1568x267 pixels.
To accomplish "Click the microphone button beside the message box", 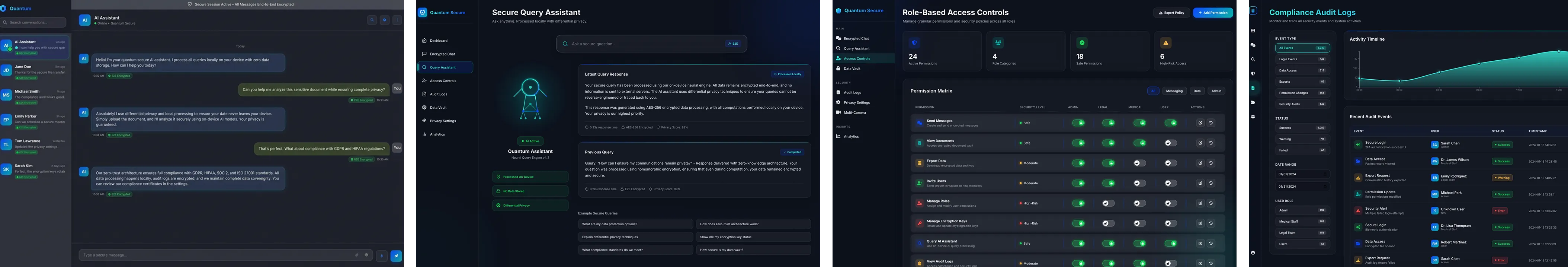I will point(382,255).
